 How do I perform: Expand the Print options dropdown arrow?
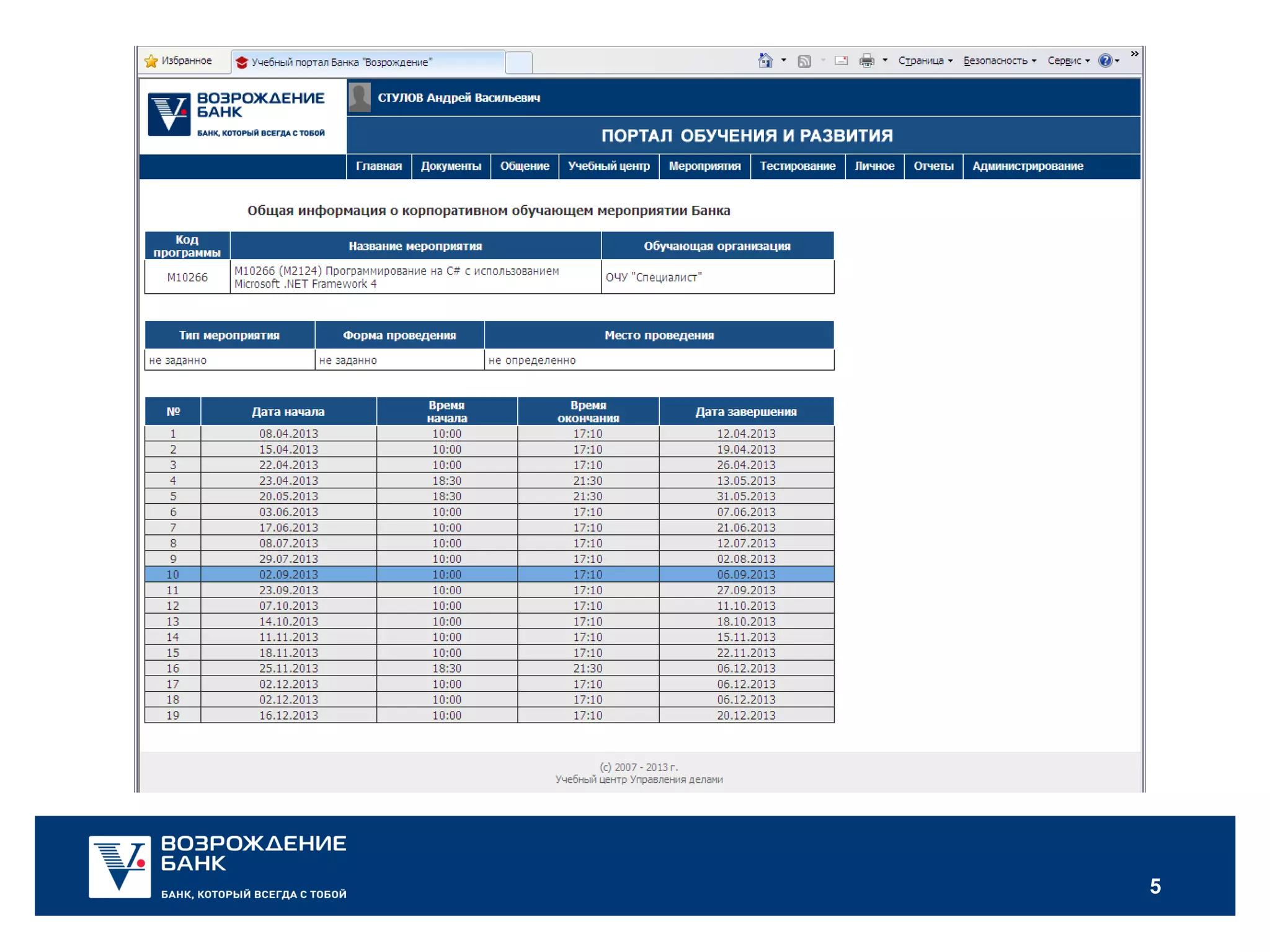pyautogui.click(x=885, y=61)
